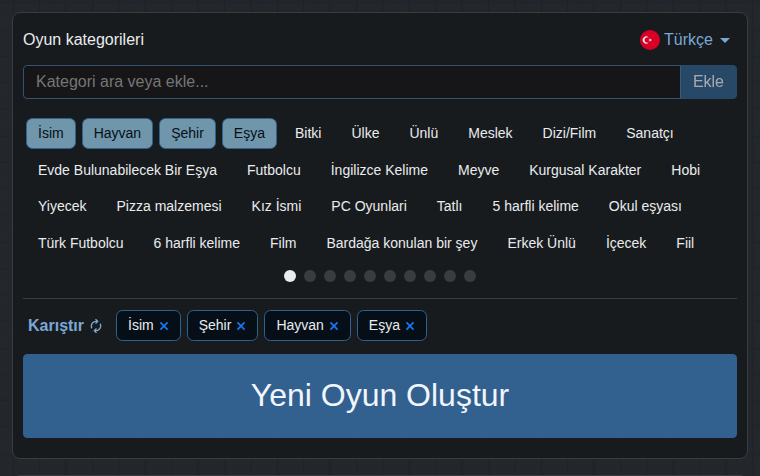Select the İngilizce Kelime category
The image size is (760, 476).
point(379,170)
